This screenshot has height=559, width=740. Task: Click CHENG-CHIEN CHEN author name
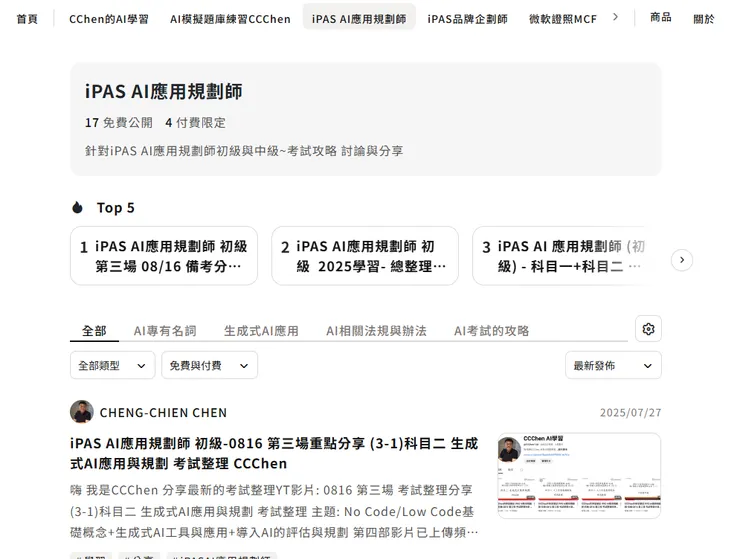[163, 413]
